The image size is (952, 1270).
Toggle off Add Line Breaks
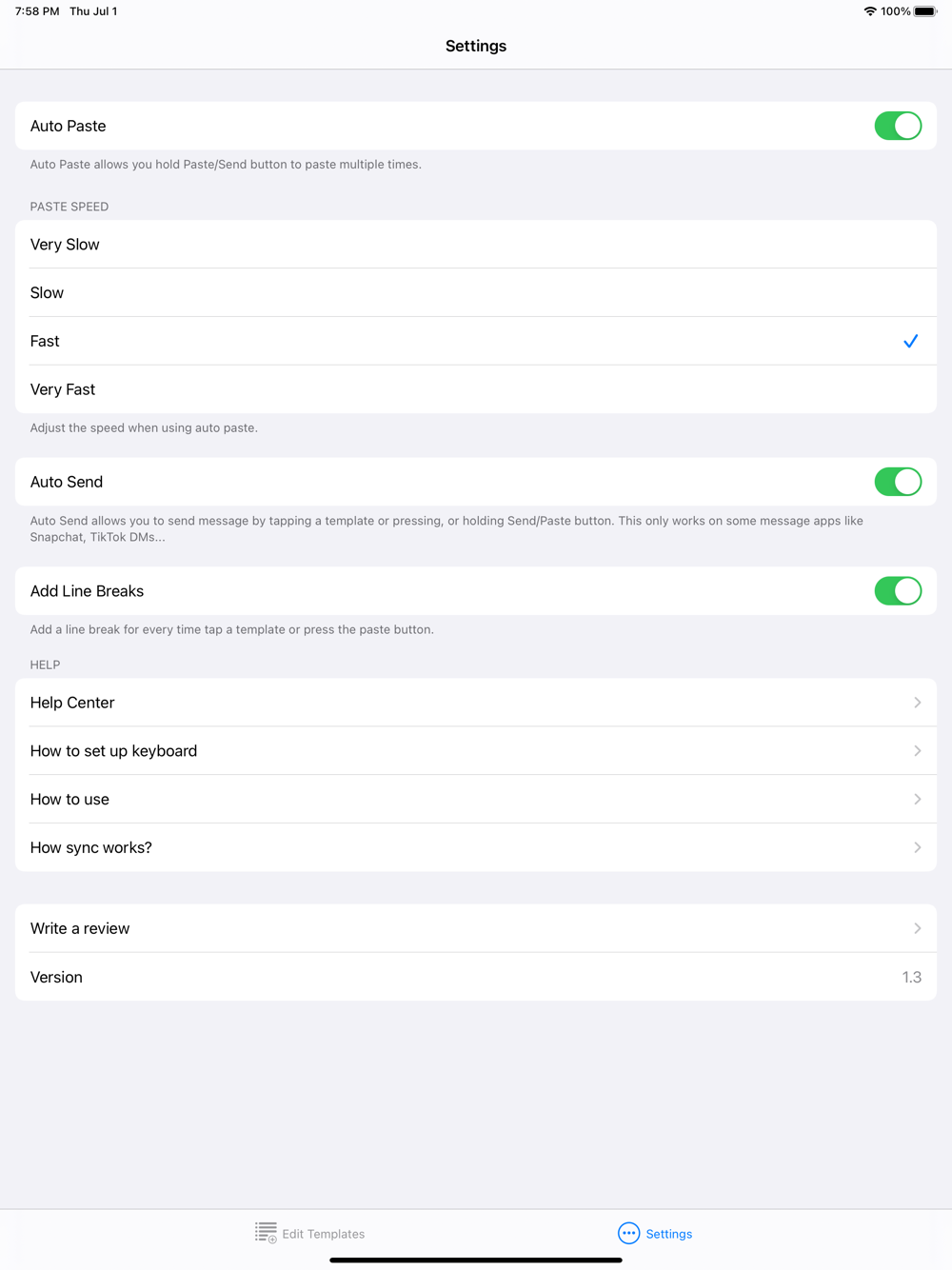point(898,591)
